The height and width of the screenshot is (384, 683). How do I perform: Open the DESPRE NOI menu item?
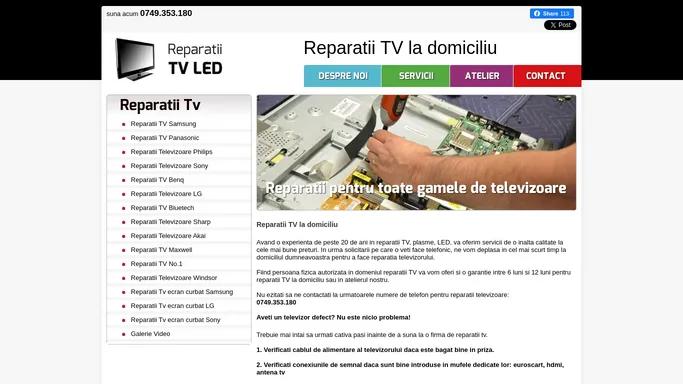(x=342, y=76)
